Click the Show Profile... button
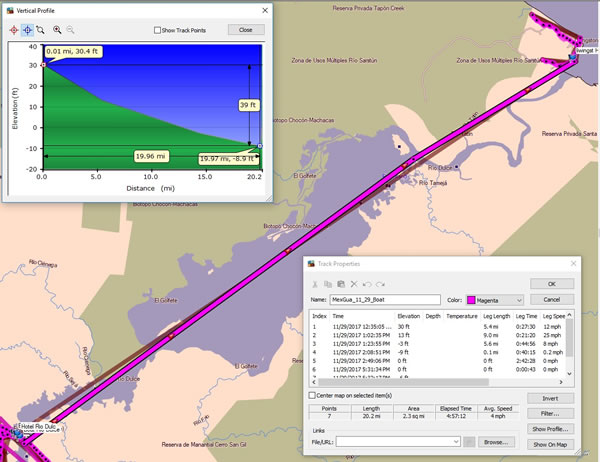 coord(550,429)
